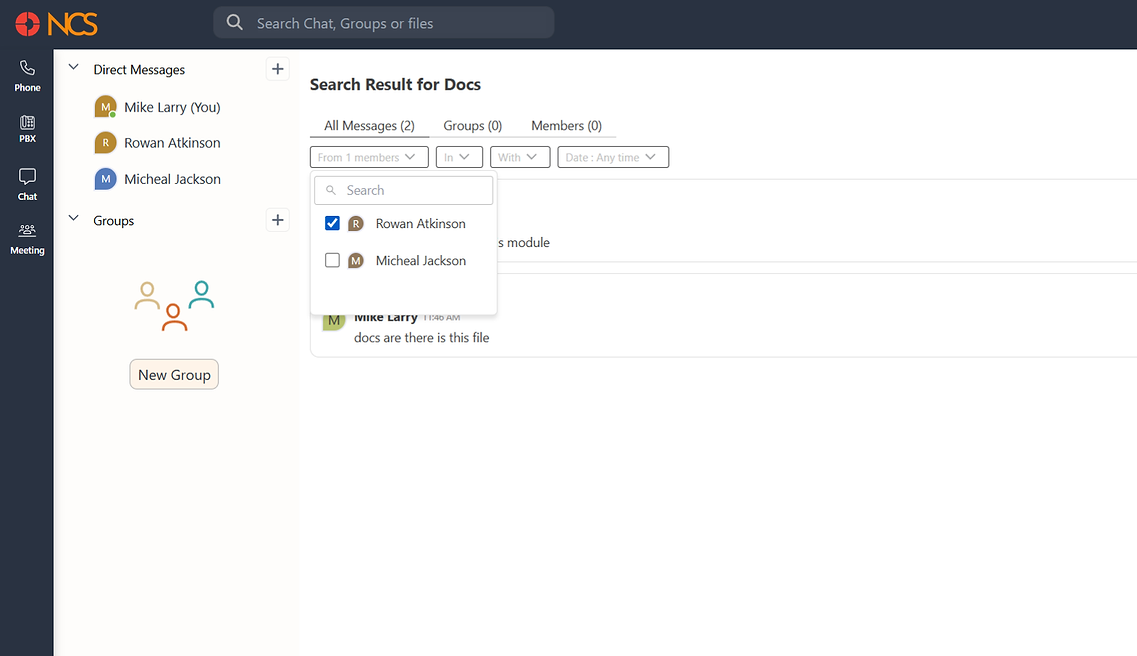Click the magnifier icon in top search bar
The height and width of the screenshot is (656, 1137).
[x=234, y=22]
